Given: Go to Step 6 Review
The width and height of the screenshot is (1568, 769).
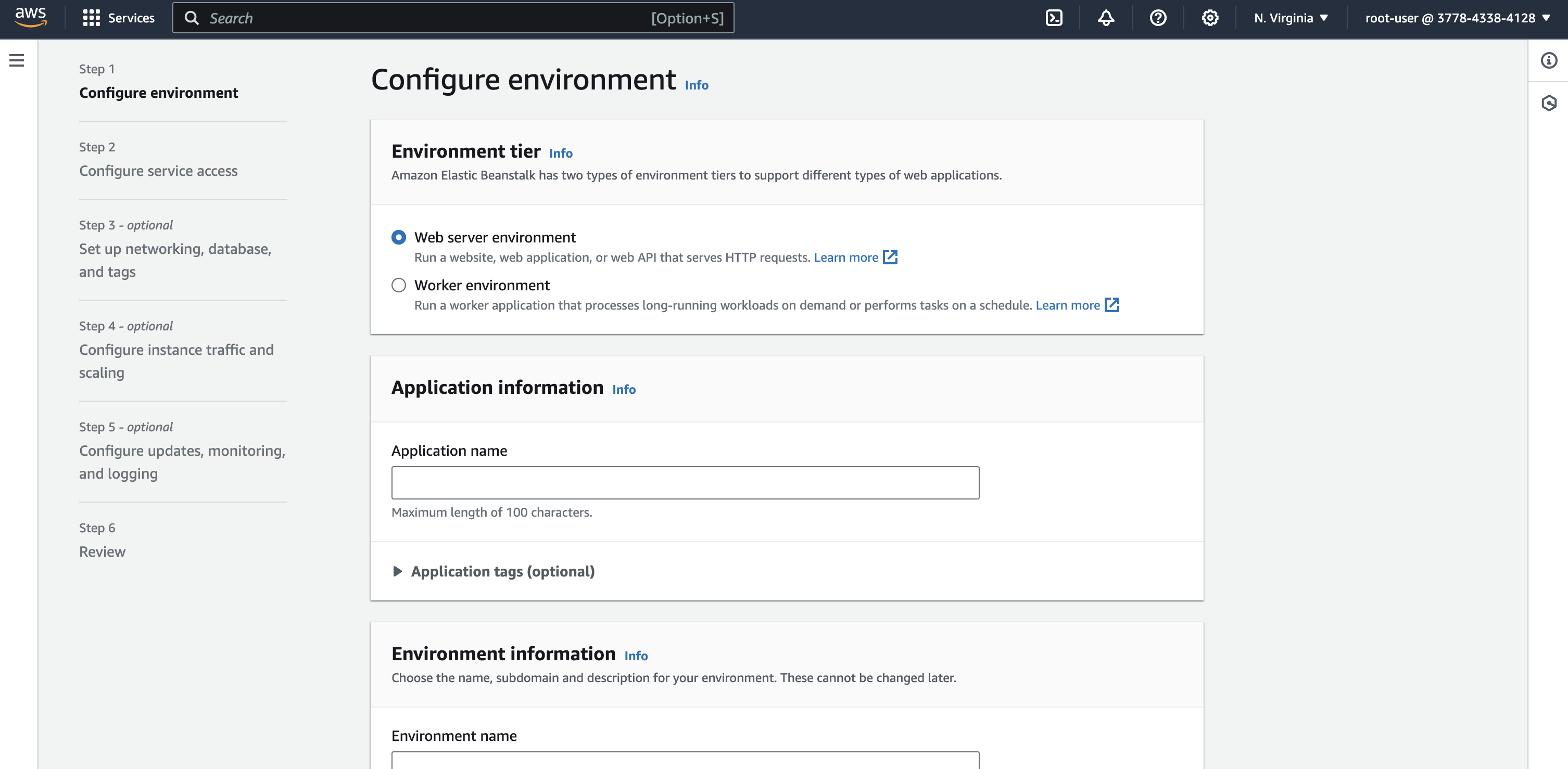Looking at the screenshot, I should click(x=102, y=552).
